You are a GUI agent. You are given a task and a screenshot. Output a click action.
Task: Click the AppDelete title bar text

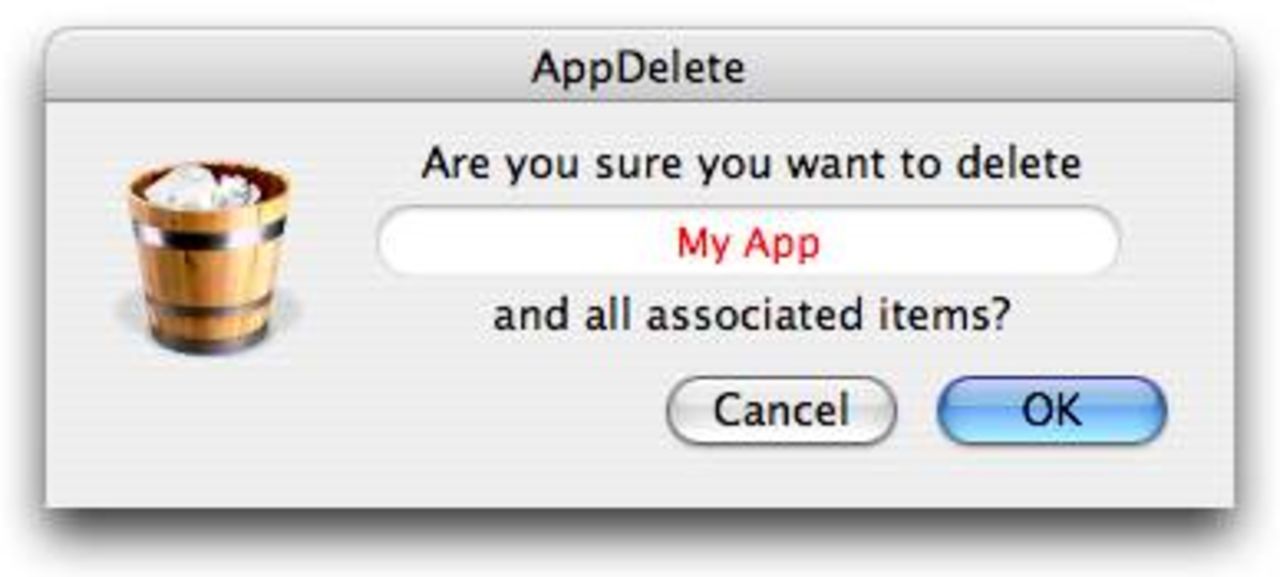click(640, 65)
